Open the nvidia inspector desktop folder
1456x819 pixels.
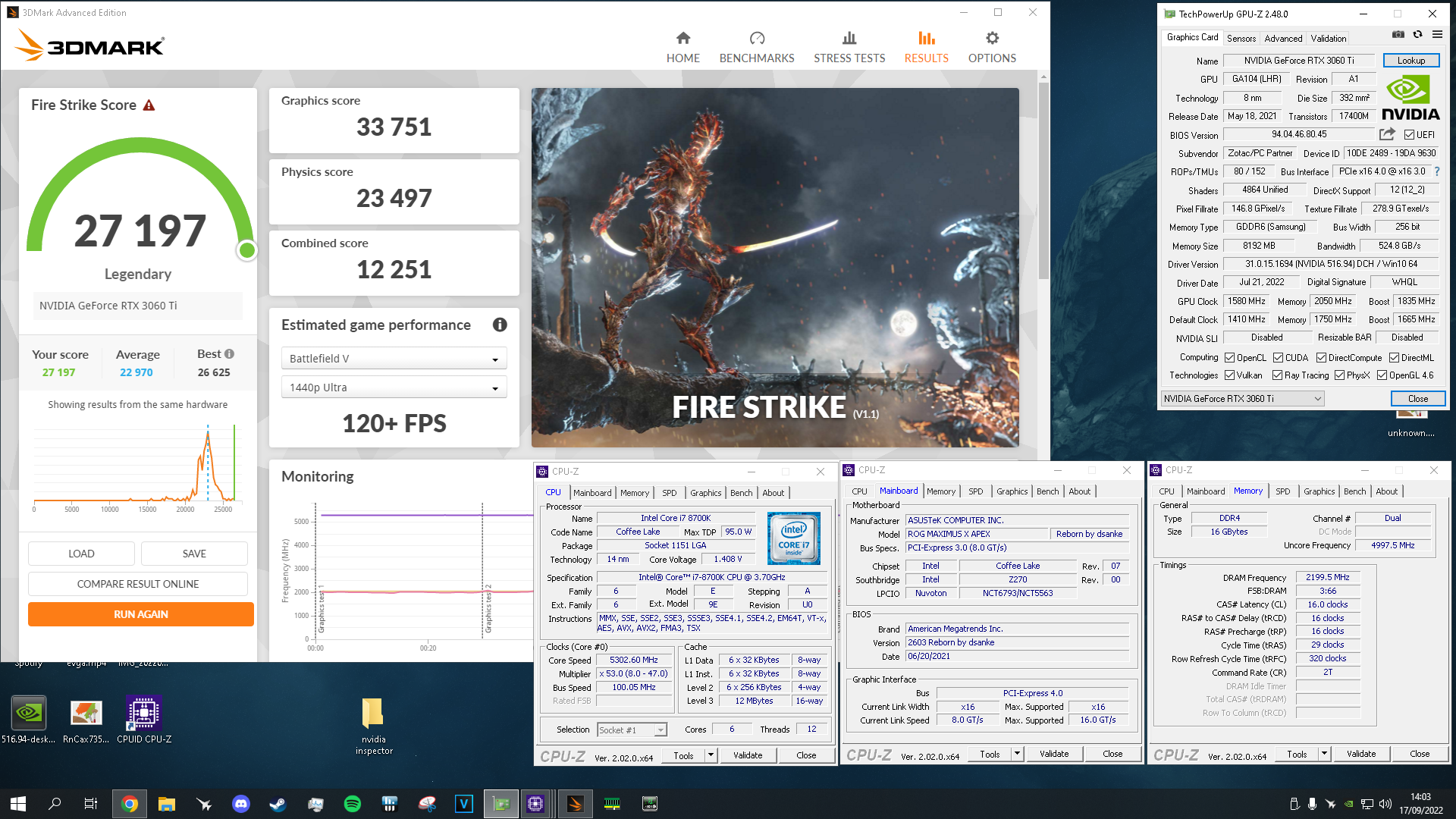coord(373,726)
